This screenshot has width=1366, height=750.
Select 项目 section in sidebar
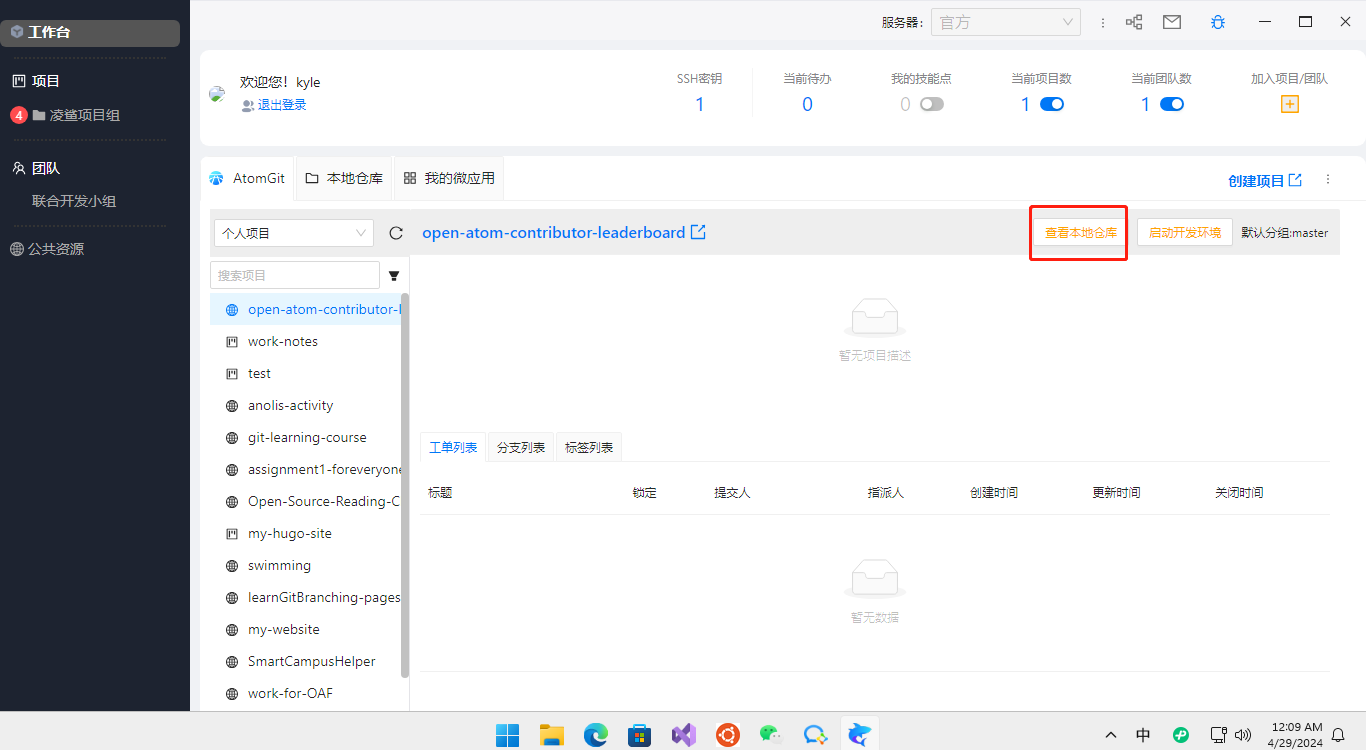[46, 81]
